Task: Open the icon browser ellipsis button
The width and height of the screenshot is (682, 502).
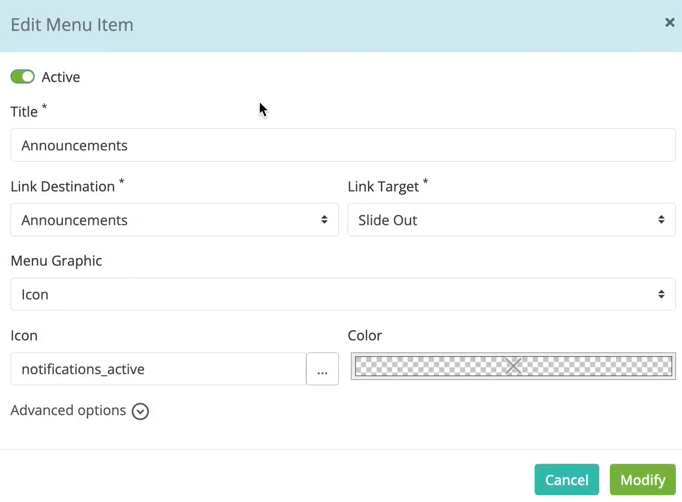Action: coord(322,369)
